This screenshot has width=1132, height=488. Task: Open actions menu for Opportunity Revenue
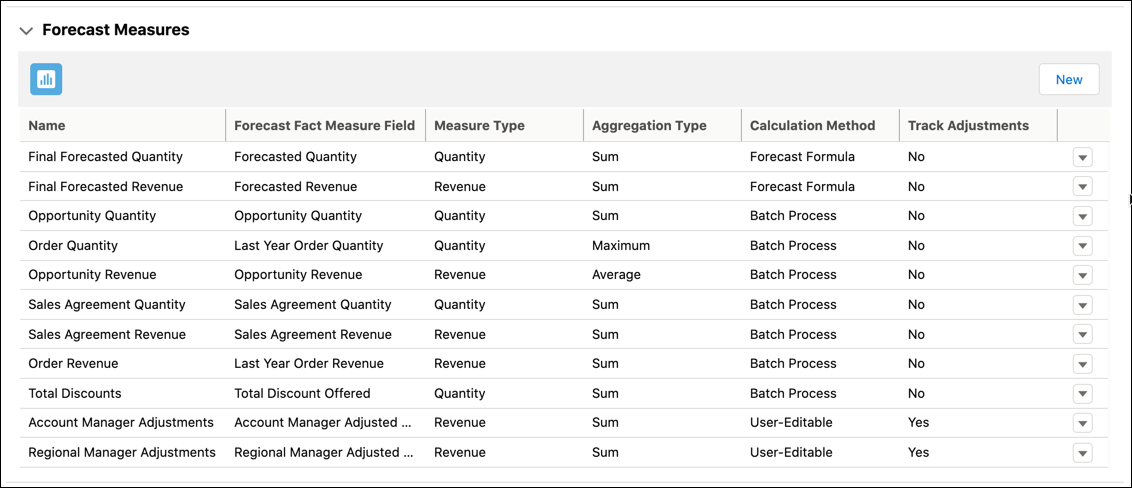pyautogui.click(x=1082, y=275)
